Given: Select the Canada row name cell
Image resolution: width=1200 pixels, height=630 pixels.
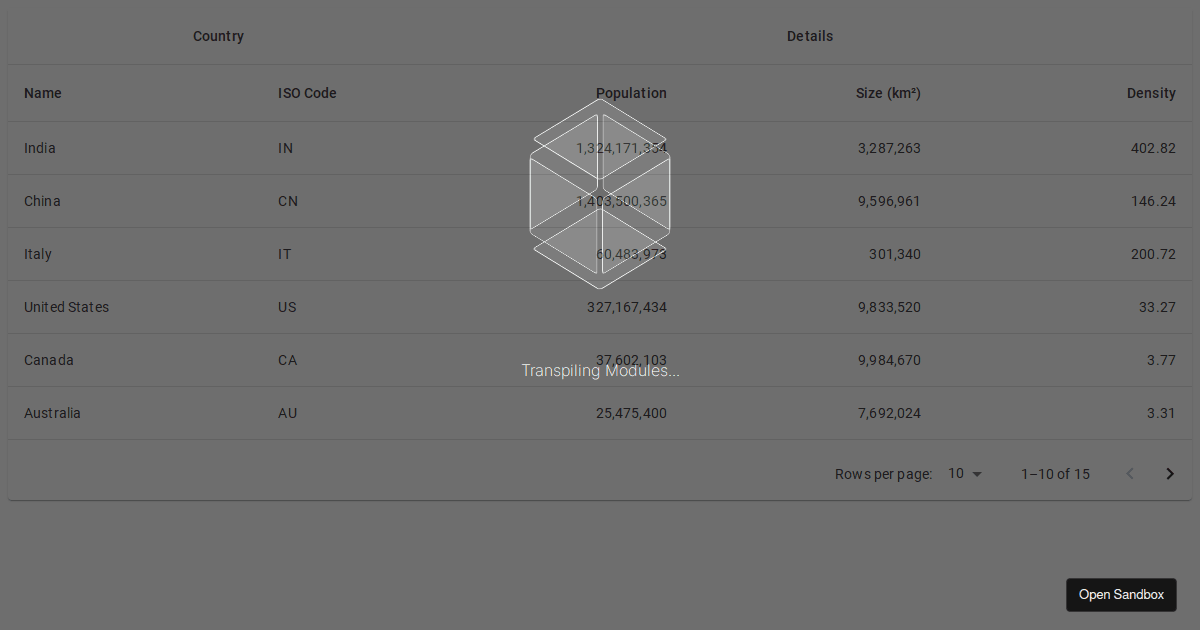Looking at the screenshot, I should click(49, 360).
